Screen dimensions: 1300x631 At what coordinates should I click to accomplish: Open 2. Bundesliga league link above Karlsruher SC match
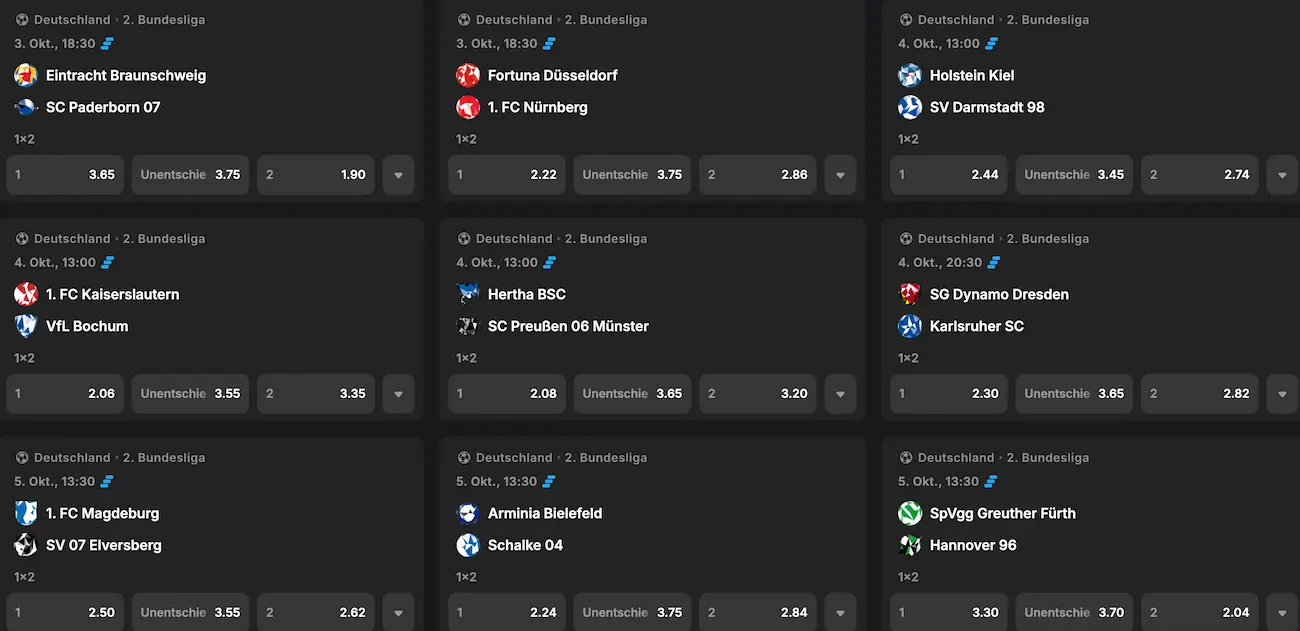tap(1047, 239)
